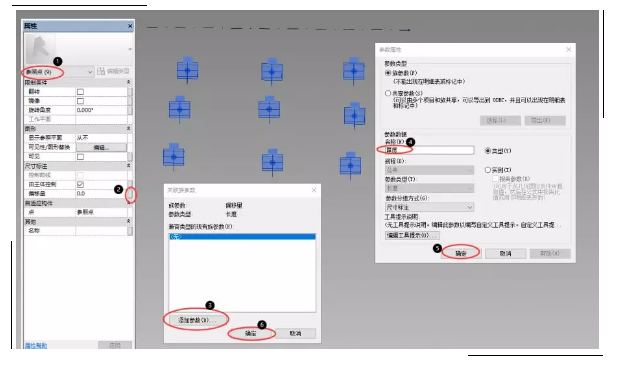Screen dimensions: 618x365
Task: Click the 显示参照平面 value 从不
Action: coord(101,138)
